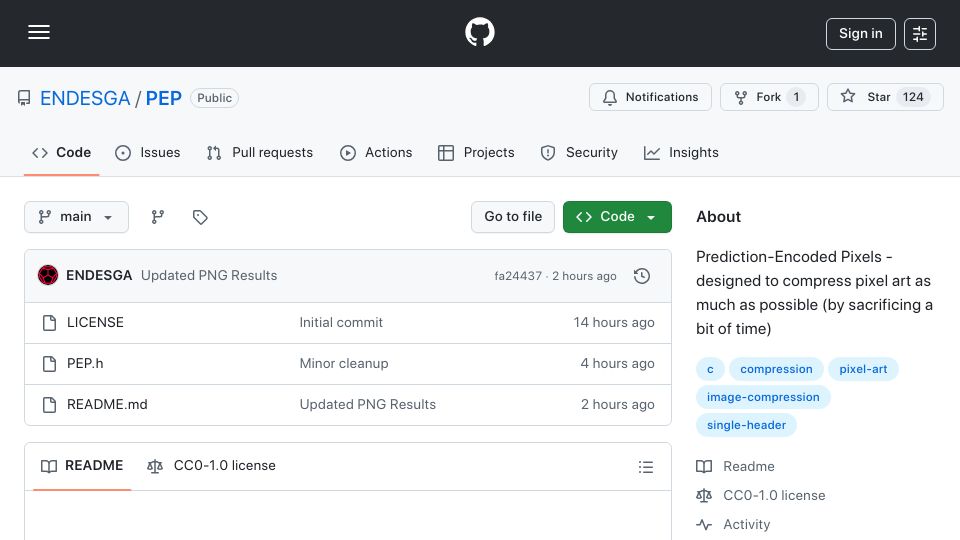
Task: Open ENDESGA commit author link
Action: (x=99, y=276)
